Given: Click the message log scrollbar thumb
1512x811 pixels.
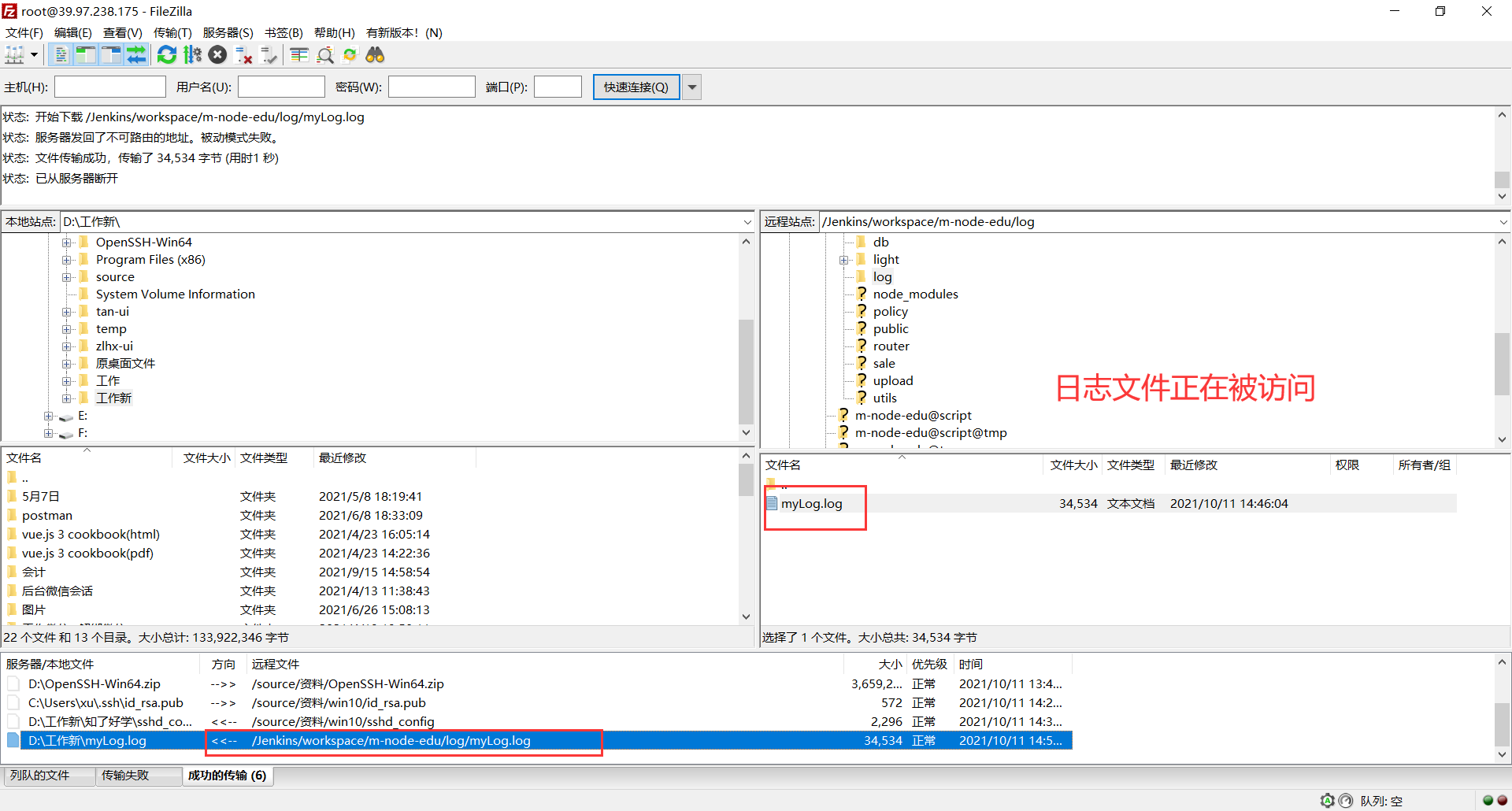Looking at the screenshot, I should point(1502,180).
